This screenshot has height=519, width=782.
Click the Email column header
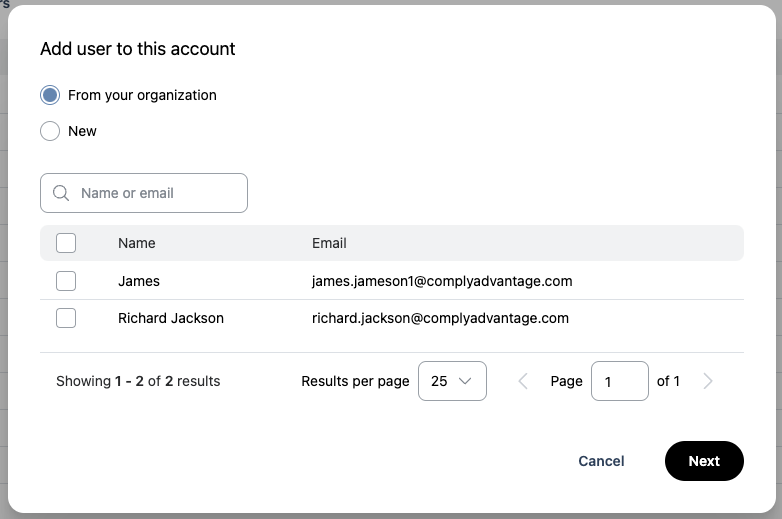coord(329,243)
